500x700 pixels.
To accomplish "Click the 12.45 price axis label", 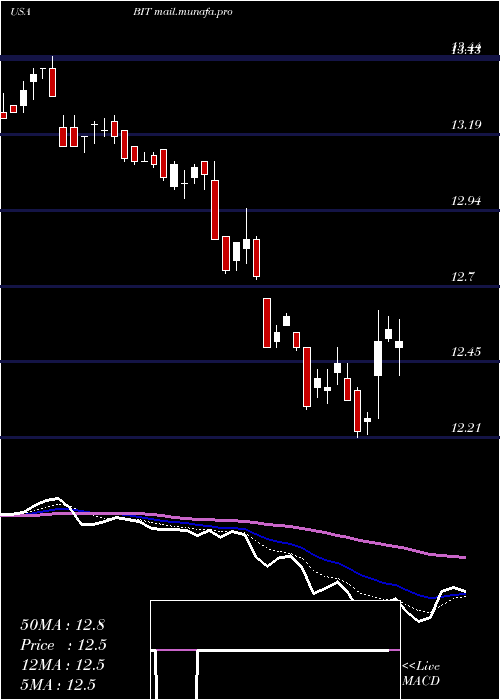I will click(466, 352).
